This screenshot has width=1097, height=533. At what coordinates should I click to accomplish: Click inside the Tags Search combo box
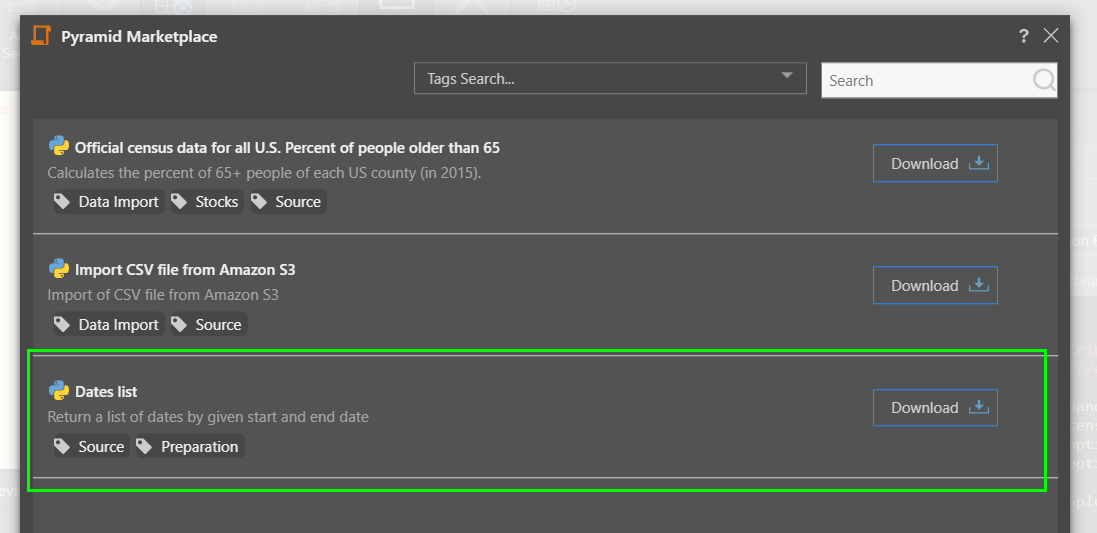[600, 79]
